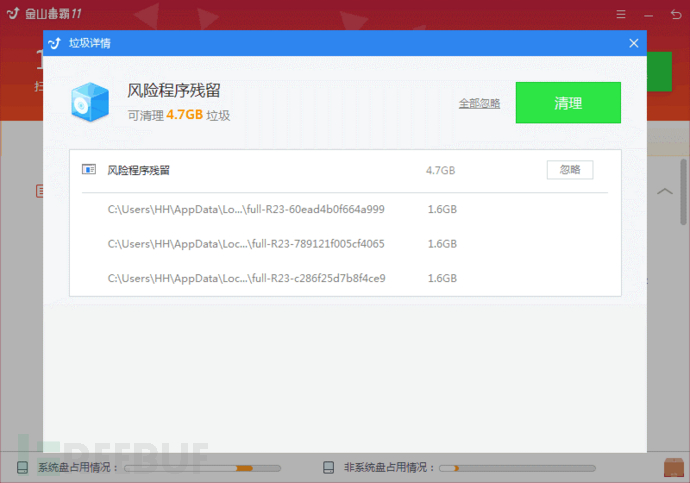Click 1.6GB size of c286f25d7b8f4ce9 row
Viewport: 690px width, 483px height.
(x=442, y=278)
